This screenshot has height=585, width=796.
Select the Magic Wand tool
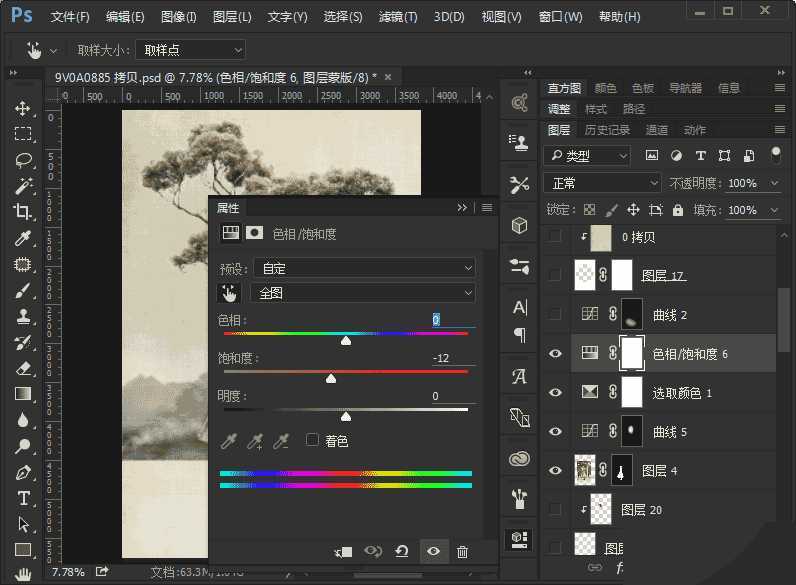tap(22, 186)
